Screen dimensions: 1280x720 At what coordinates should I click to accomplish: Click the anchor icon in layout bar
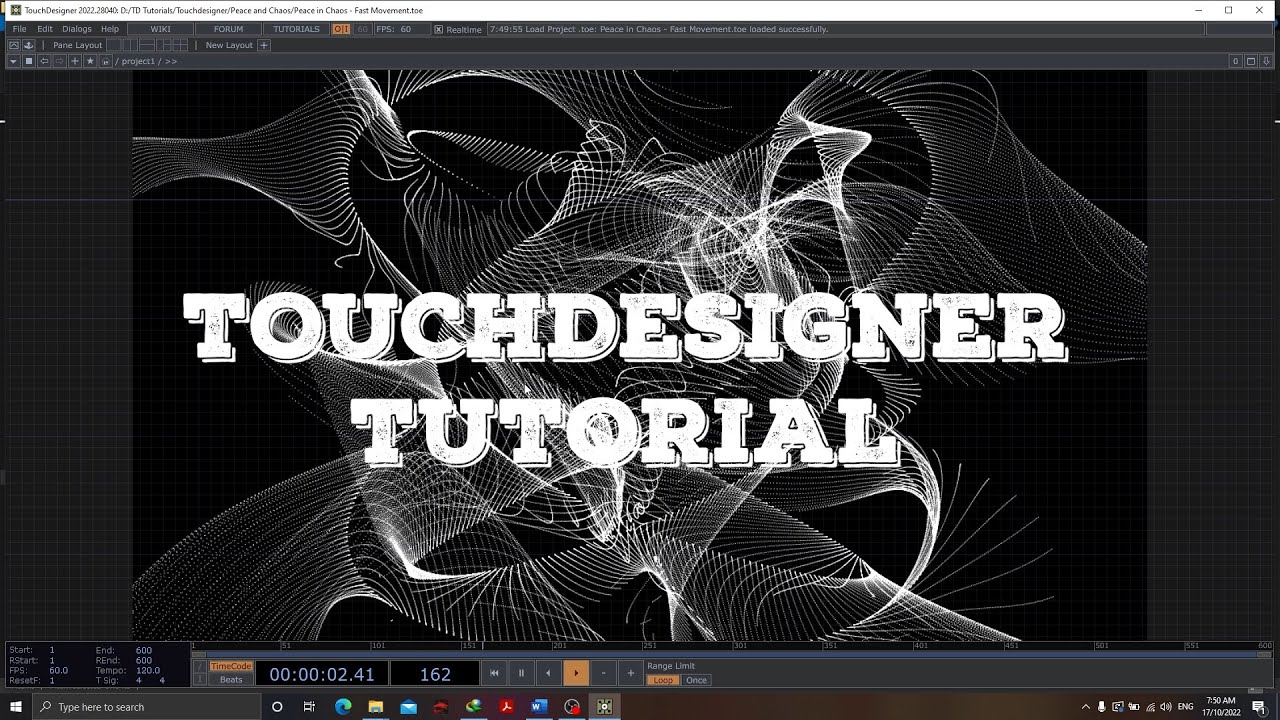28,45
